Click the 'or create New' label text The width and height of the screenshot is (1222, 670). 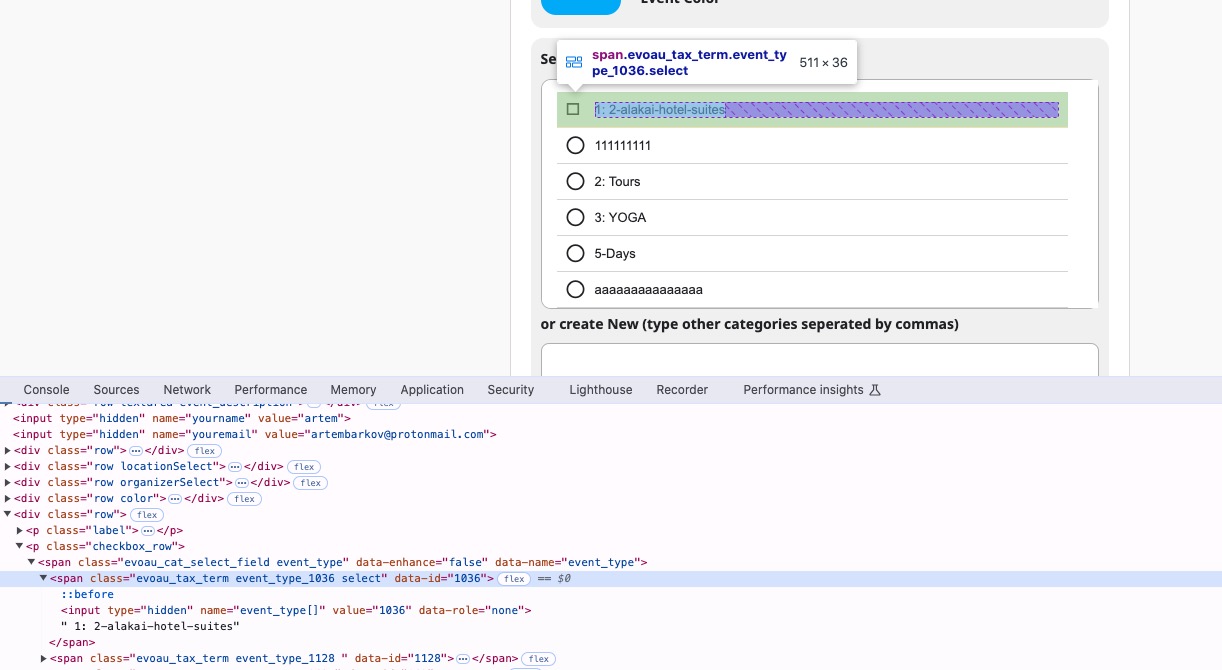[x=750, y=324]
